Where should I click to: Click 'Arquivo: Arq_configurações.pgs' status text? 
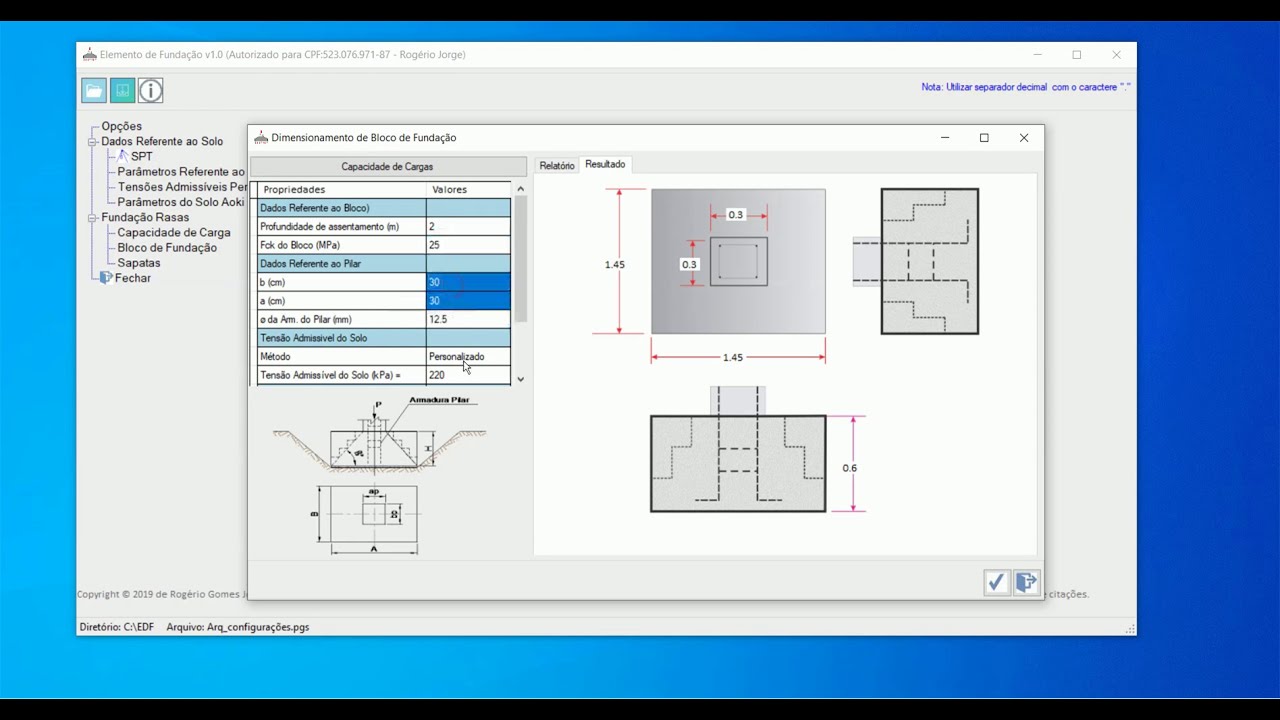[x=238, y=628]
